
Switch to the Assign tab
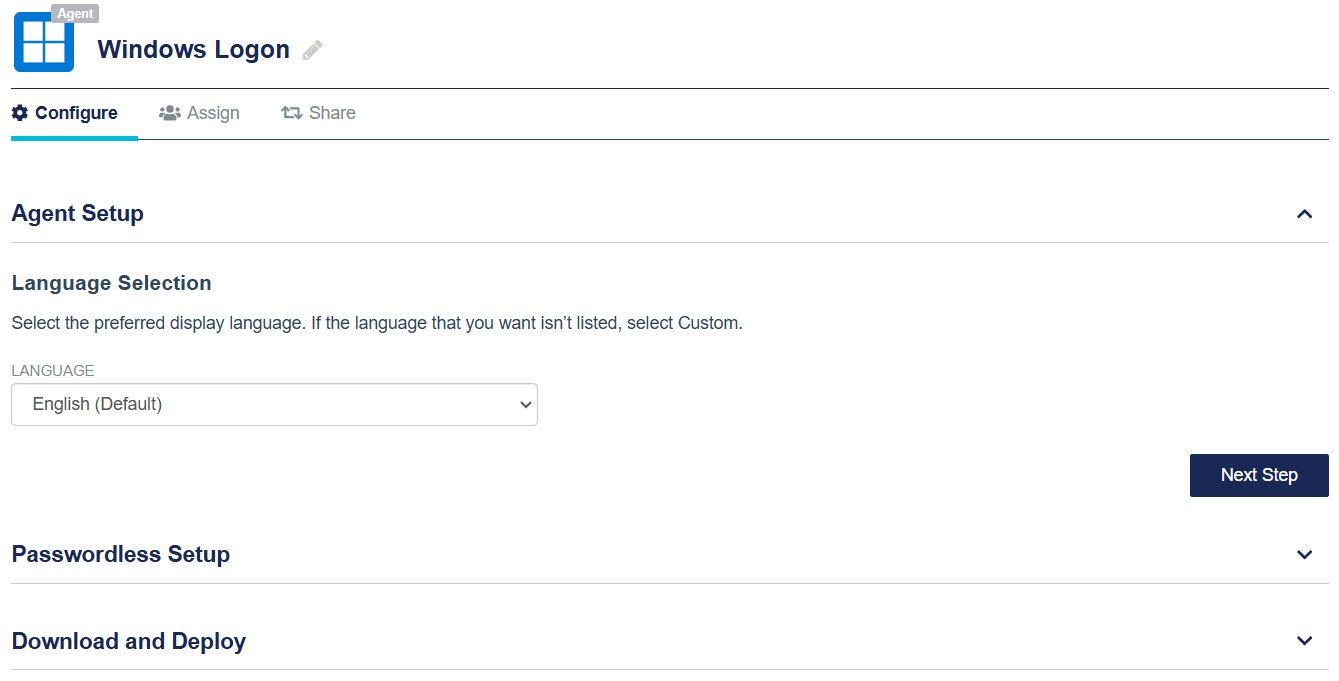199,113
